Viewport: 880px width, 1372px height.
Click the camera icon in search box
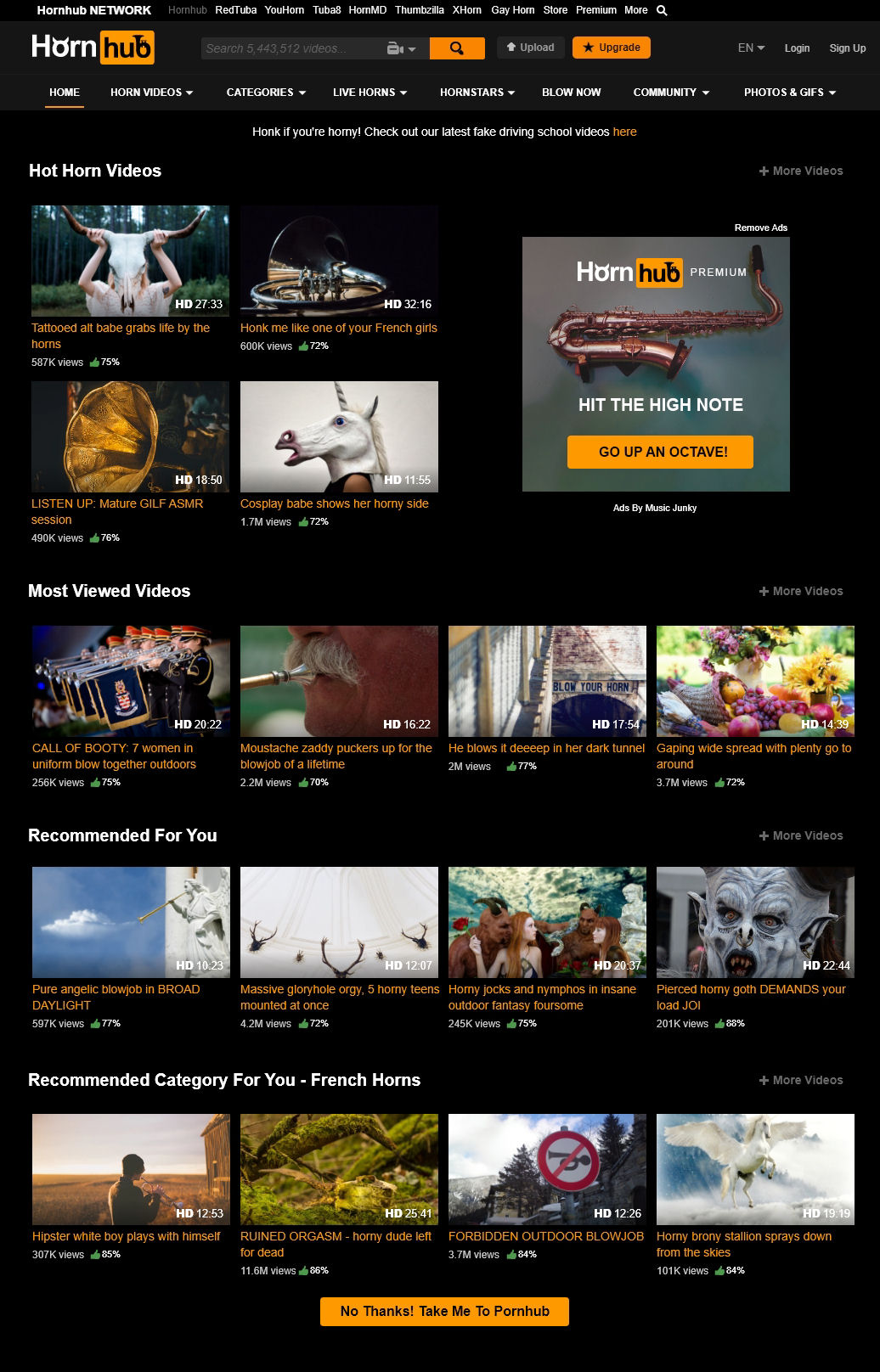click(401, 48)
